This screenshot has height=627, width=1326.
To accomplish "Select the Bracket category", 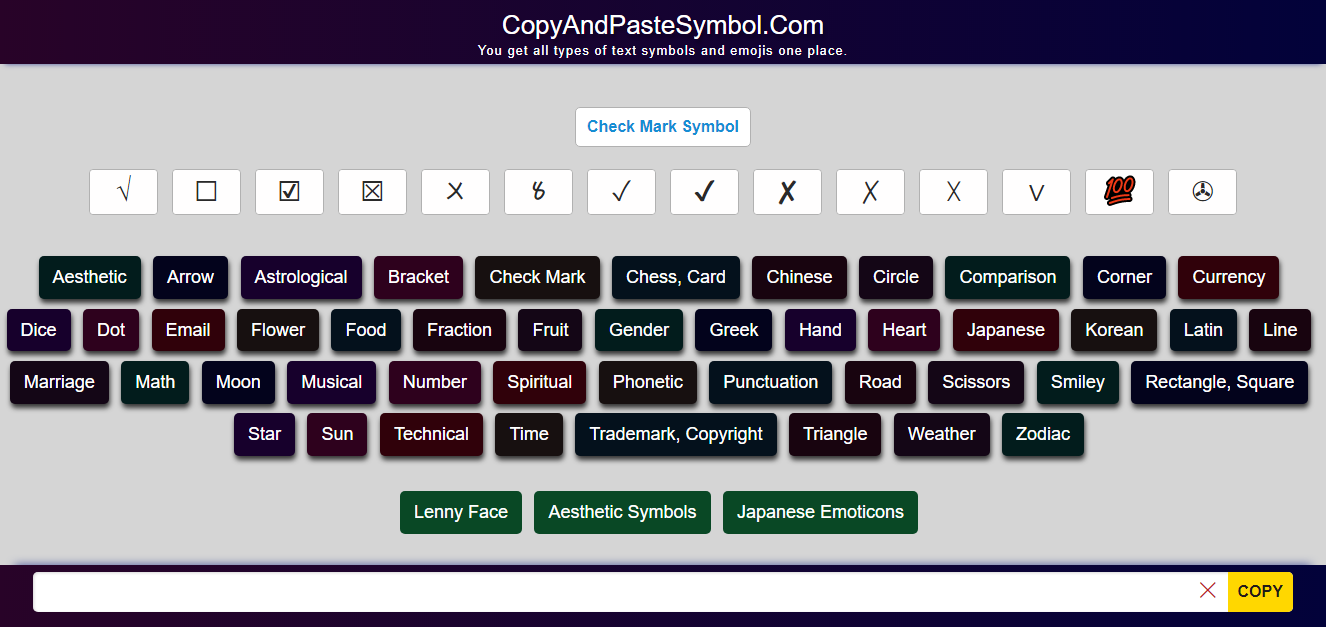I will coord(418,277).
